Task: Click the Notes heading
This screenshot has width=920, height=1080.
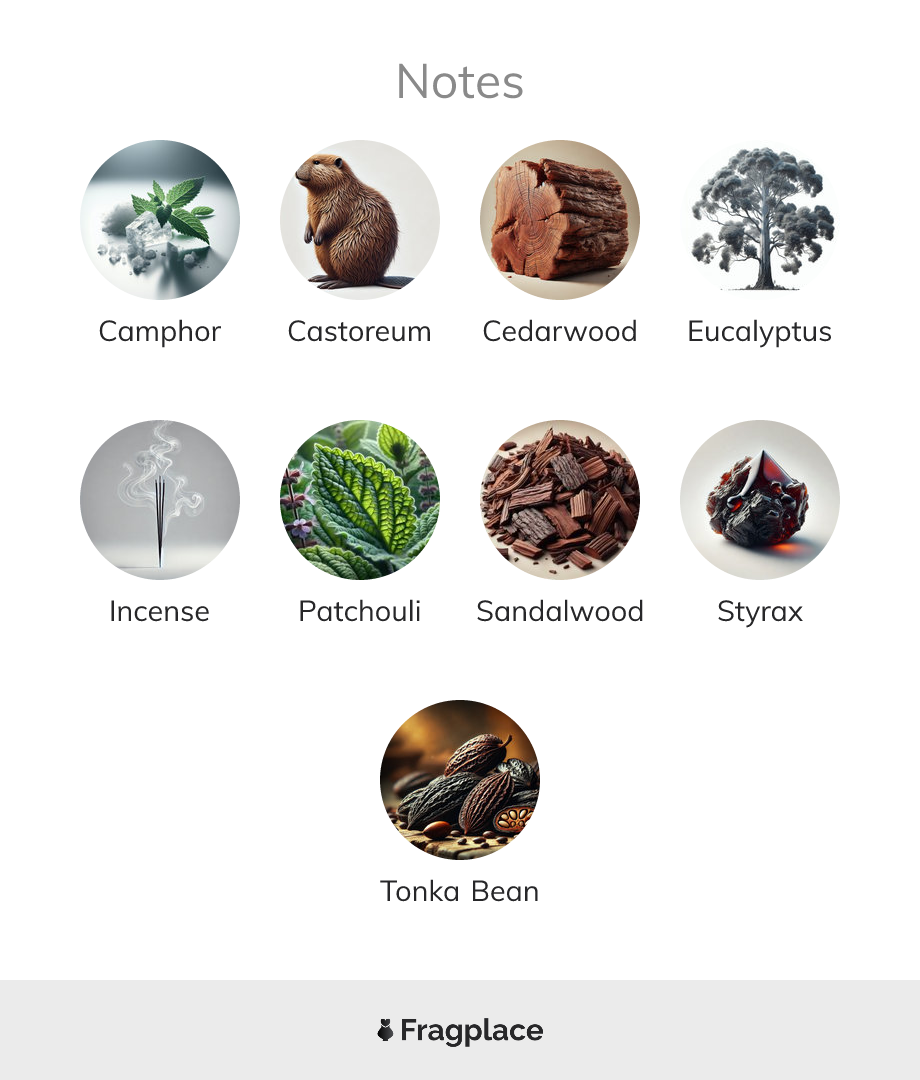Action: pyautogui.click(x=460, y=82)
